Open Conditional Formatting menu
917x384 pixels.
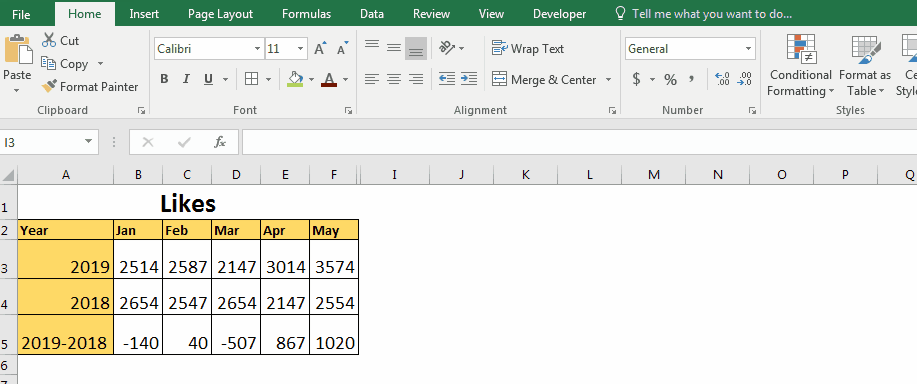(x=801, y=65)
